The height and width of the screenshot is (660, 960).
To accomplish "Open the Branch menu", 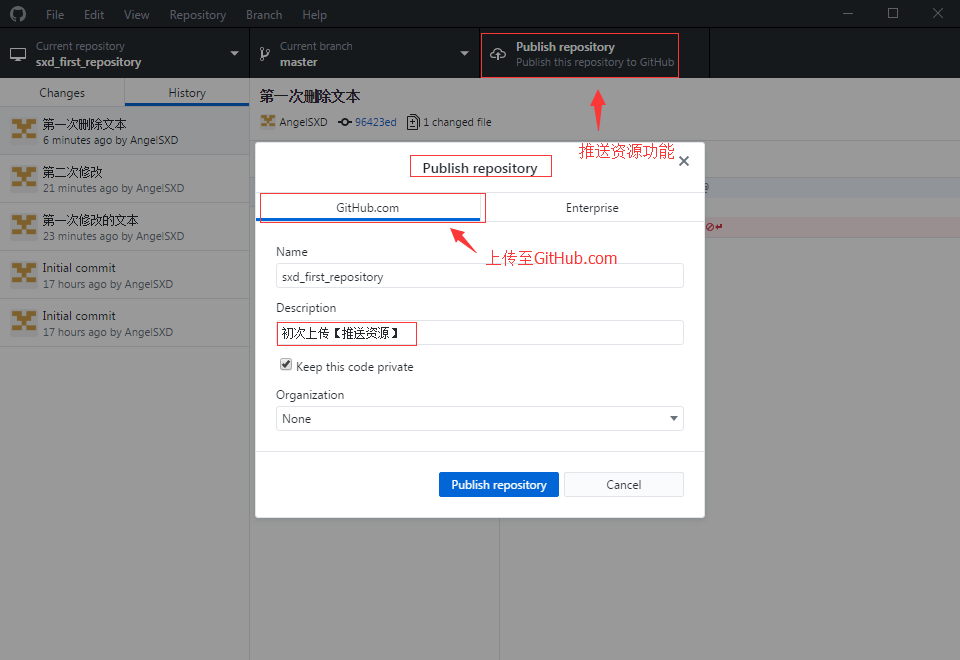I will (264, 15).
